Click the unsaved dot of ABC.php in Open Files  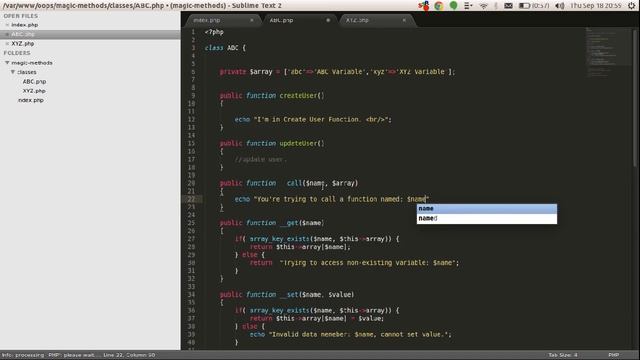coord(7,34)
